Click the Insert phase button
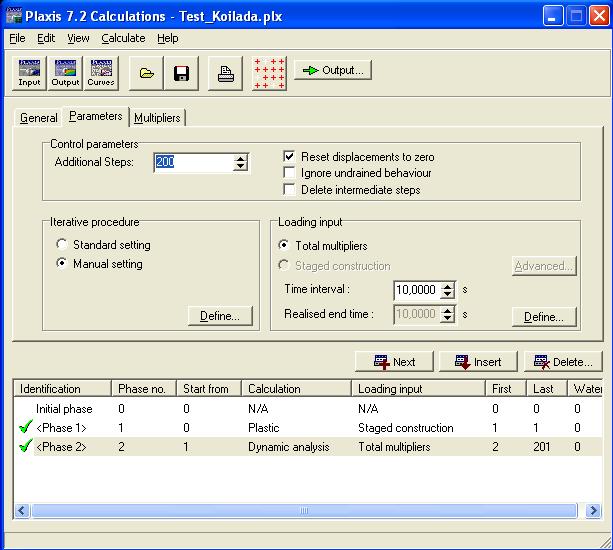Image resolution: width=613 pixels, height=550 pixels. 478,362
